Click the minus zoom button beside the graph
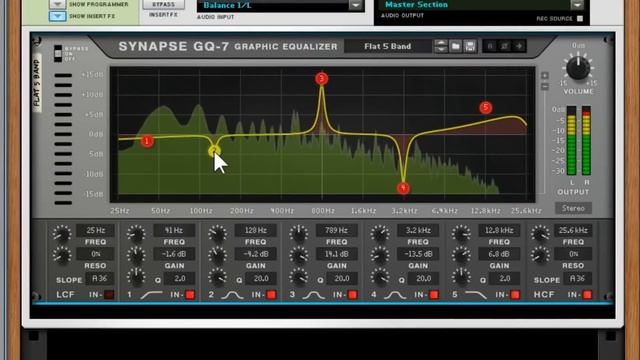Viewport: 640px width, 360px height. click(x=545, y=86)
